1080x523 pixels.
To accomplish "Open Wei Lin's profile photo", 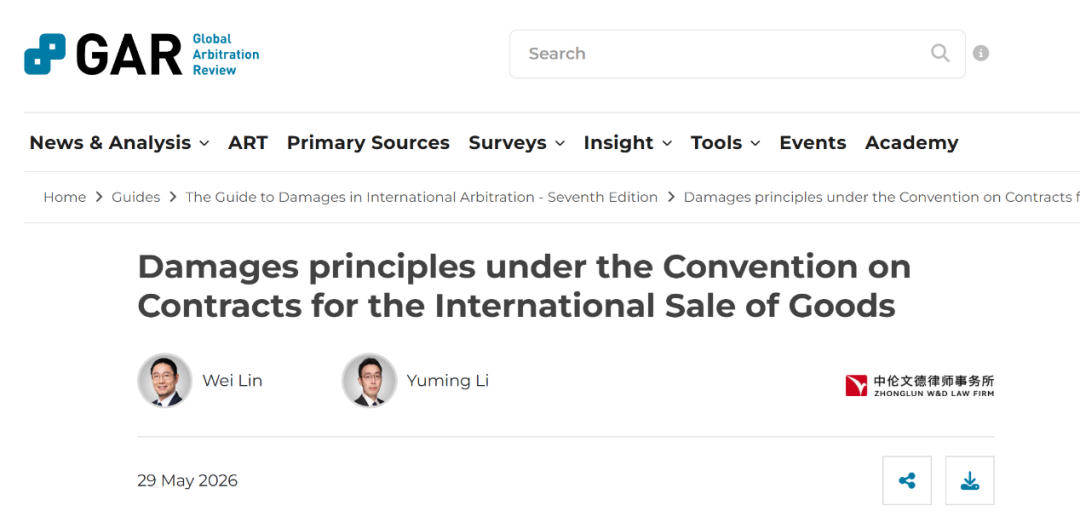I will tap(165, 380).
